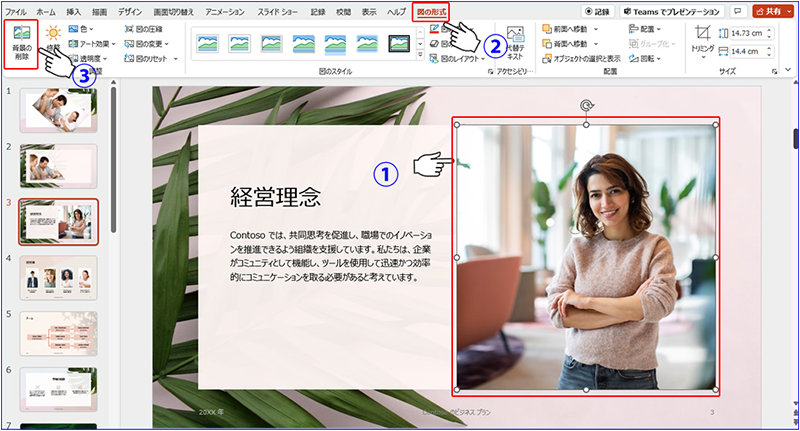Open the Remove Background (背景の削除) tool
Image resolution: width=800 pixels, height=431 pixels.
[21, 43]
